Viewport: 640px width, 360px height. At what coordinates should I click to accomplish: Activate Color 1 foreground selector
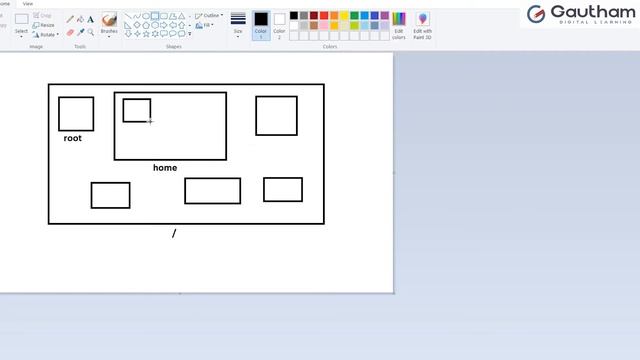coord(261,25)
